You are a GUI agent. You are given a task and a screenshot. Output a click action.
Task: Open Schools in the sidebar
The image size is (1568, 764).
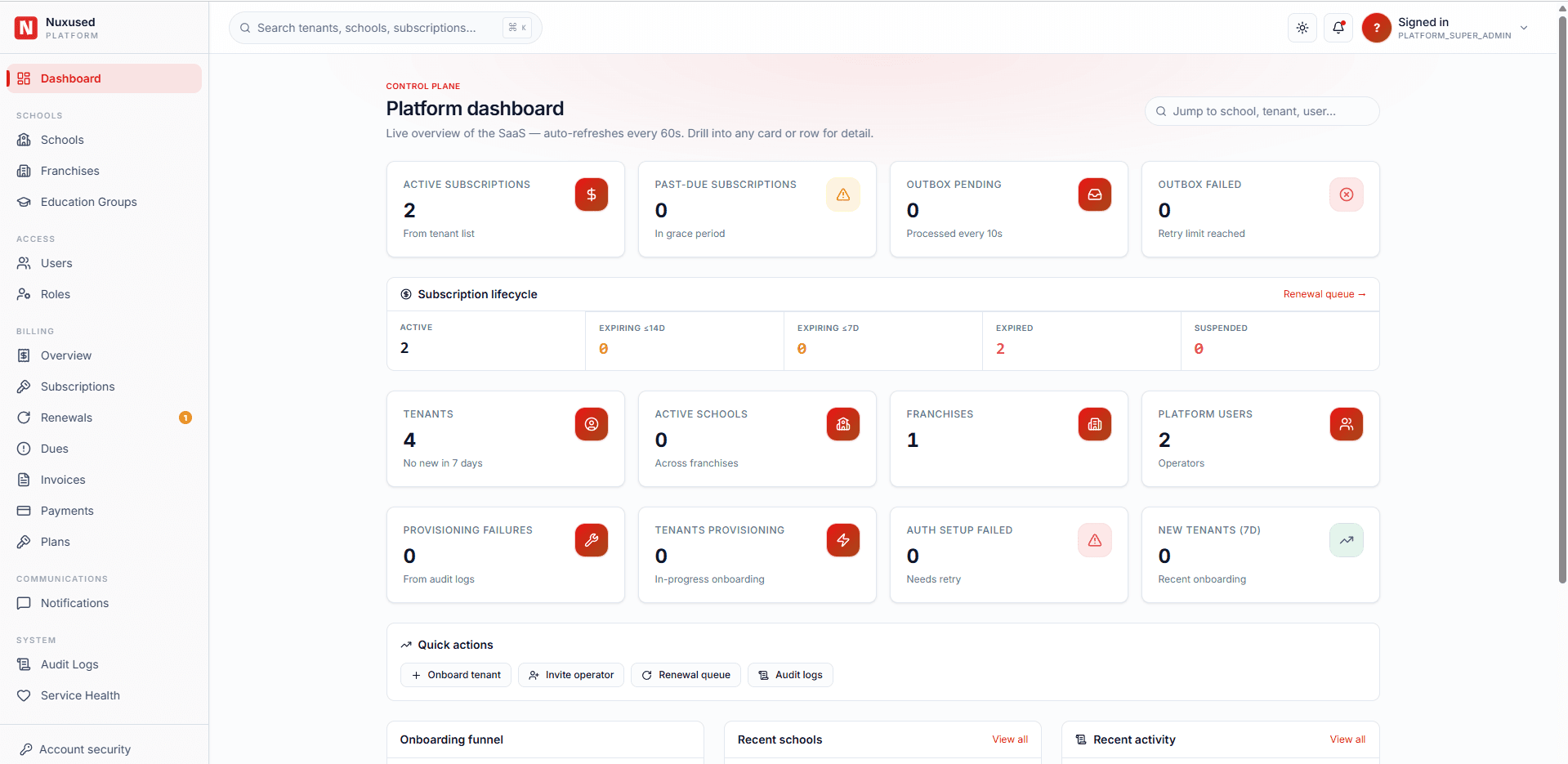(104, 140)
